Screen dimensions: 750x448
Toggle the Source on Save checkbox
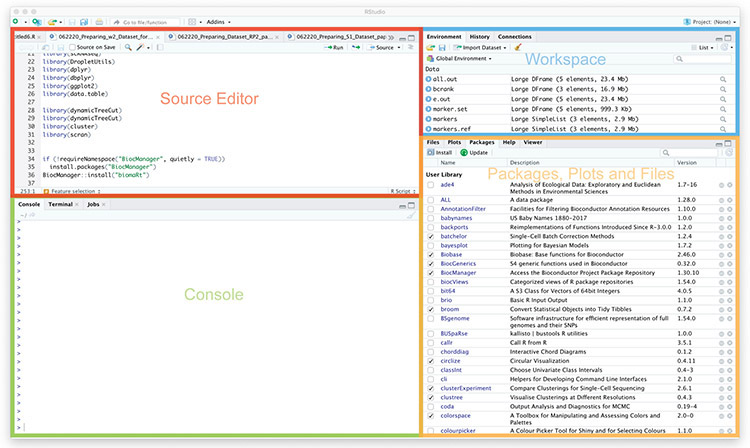point(72,47)
